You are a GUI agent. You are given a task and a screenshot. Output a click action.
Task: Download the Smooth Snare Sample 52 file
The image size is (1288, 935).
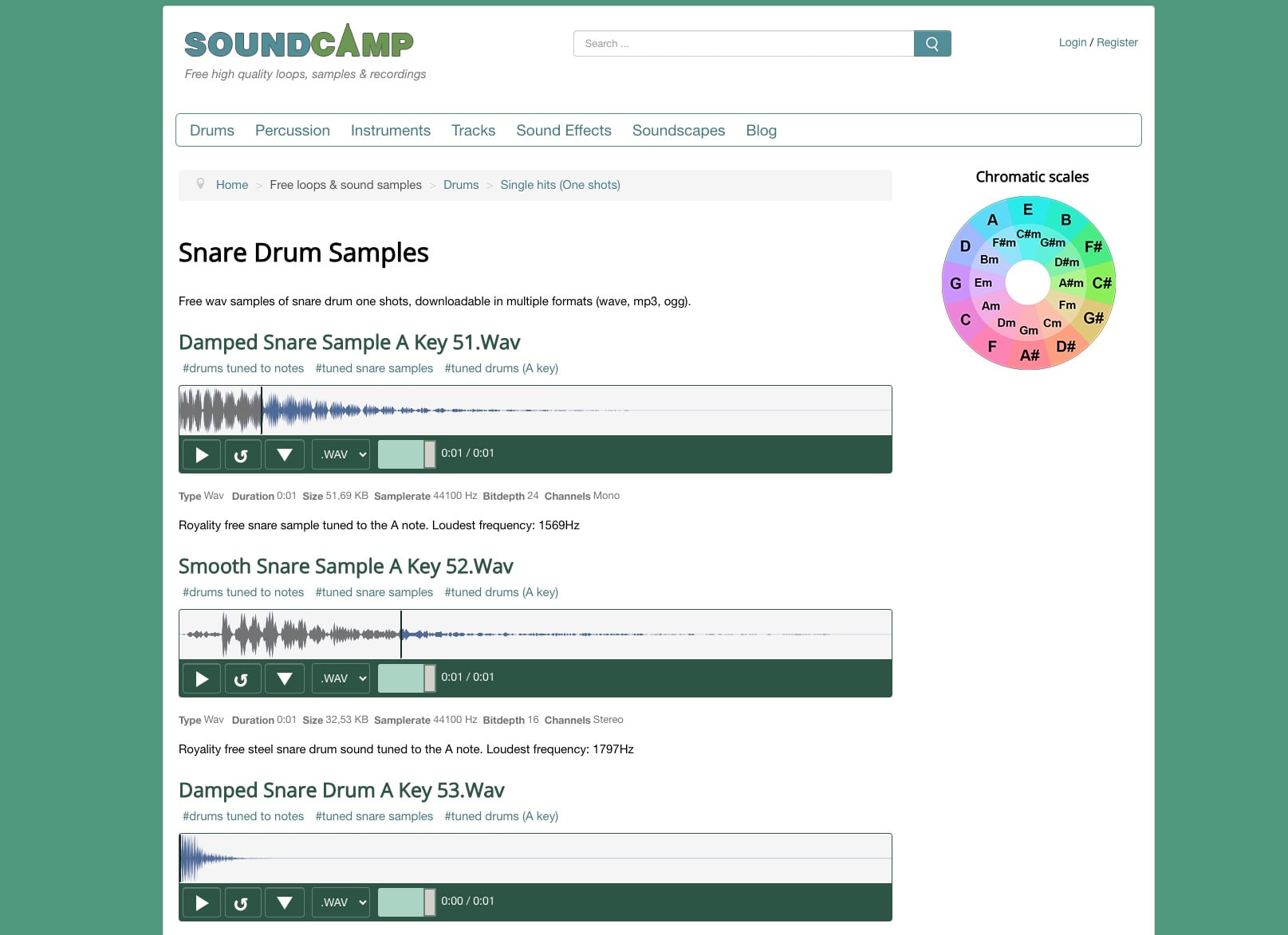click(x=284, y=678)
